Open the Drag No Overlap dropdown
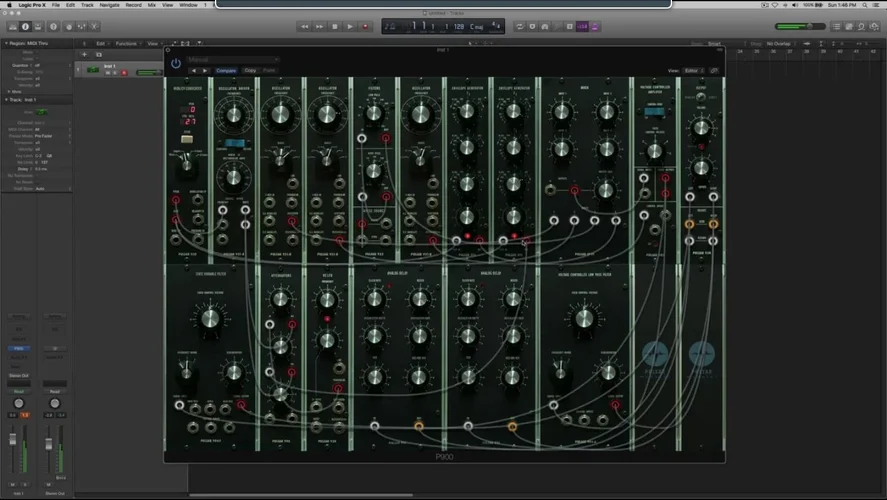 coord(781,44)
